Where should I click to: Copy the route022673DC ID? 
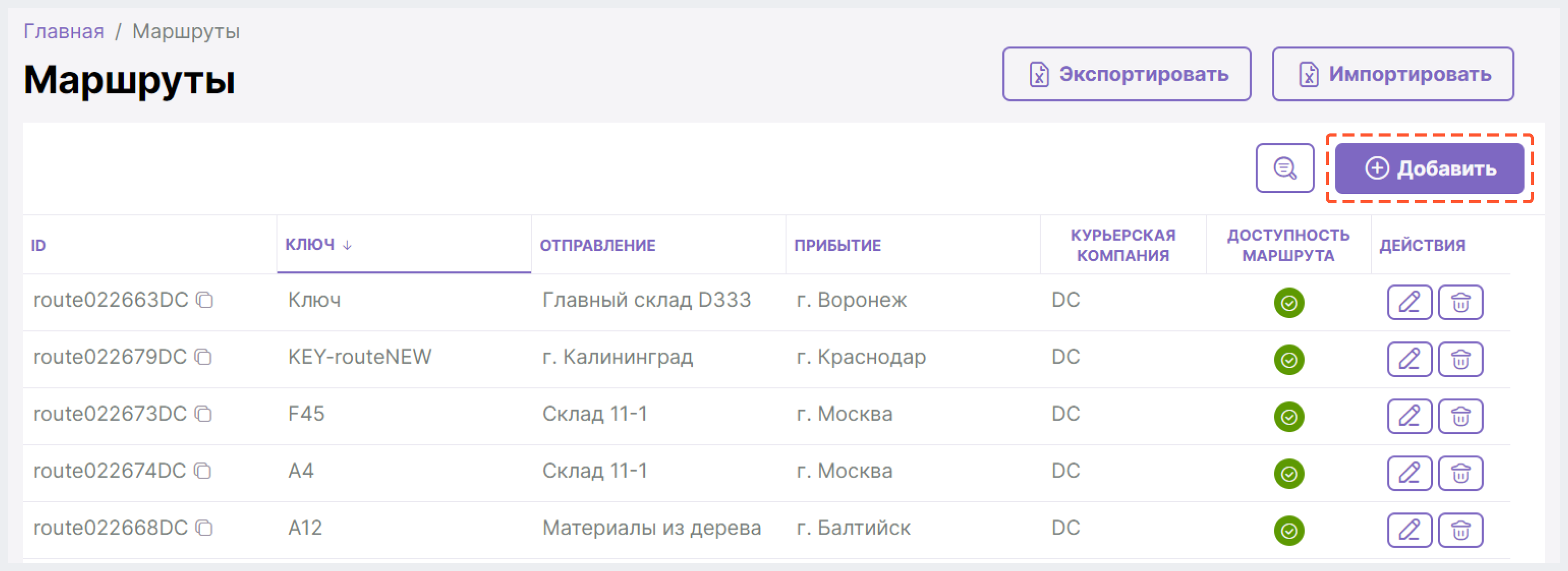[203, 414]
